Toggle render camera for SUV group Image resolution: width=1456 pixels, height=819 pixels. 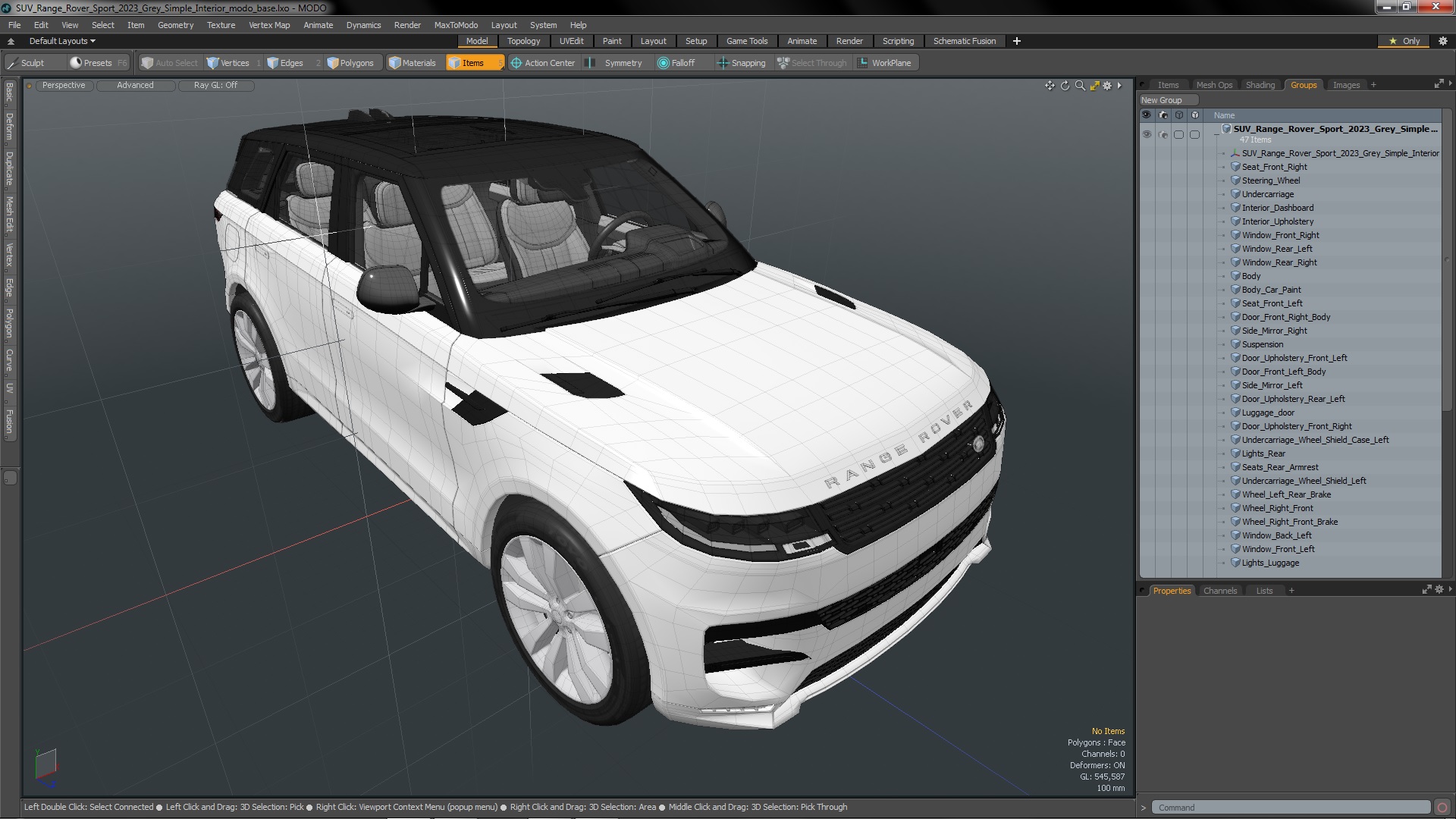pos(1163,134)
